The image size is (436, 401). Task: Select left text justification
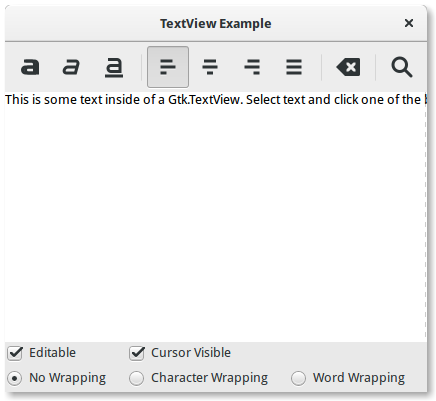coord(168,67)
